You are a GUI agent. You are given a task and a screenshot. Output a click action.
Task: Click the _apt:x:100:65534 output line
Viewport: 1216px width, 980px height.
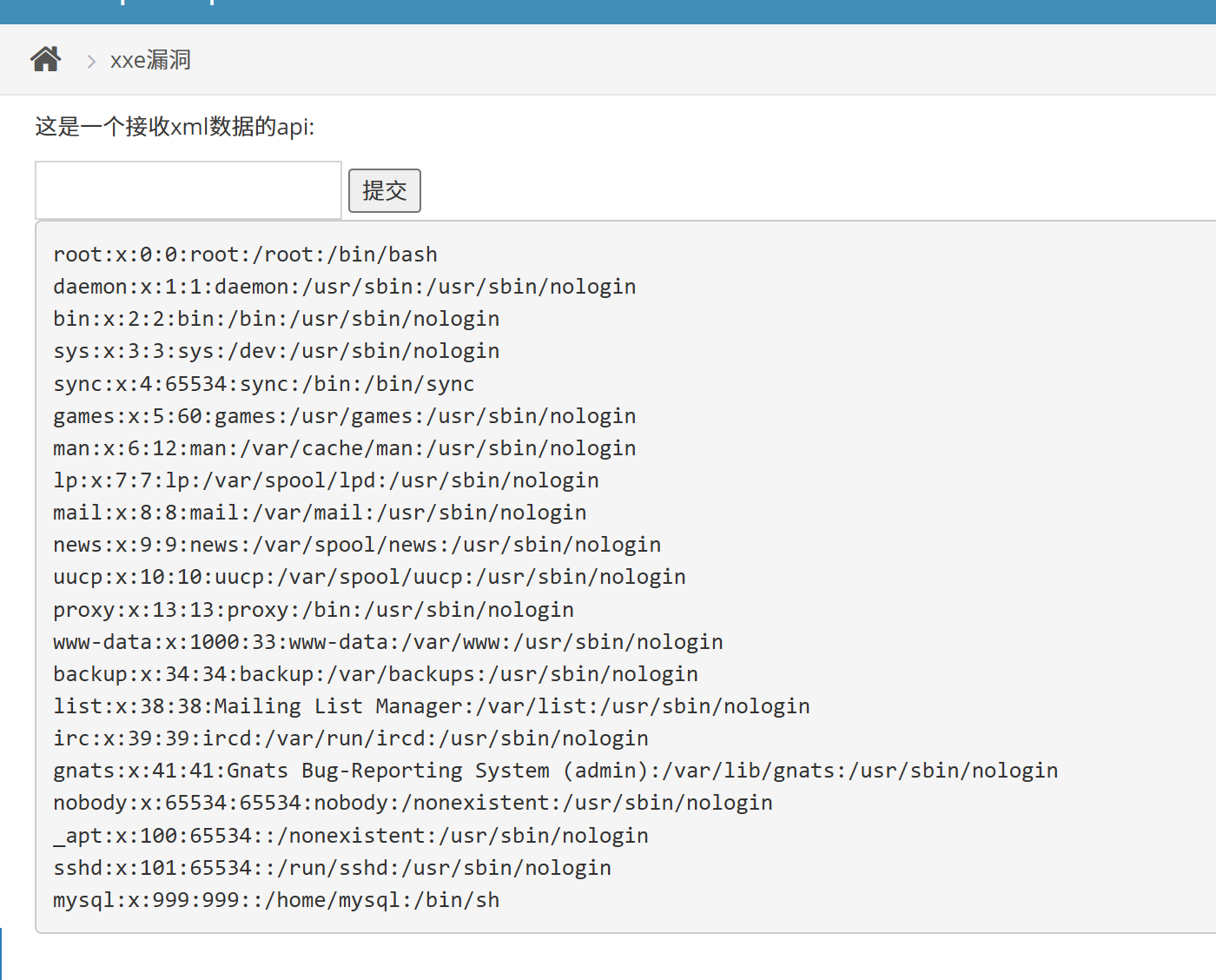point(351,836)
